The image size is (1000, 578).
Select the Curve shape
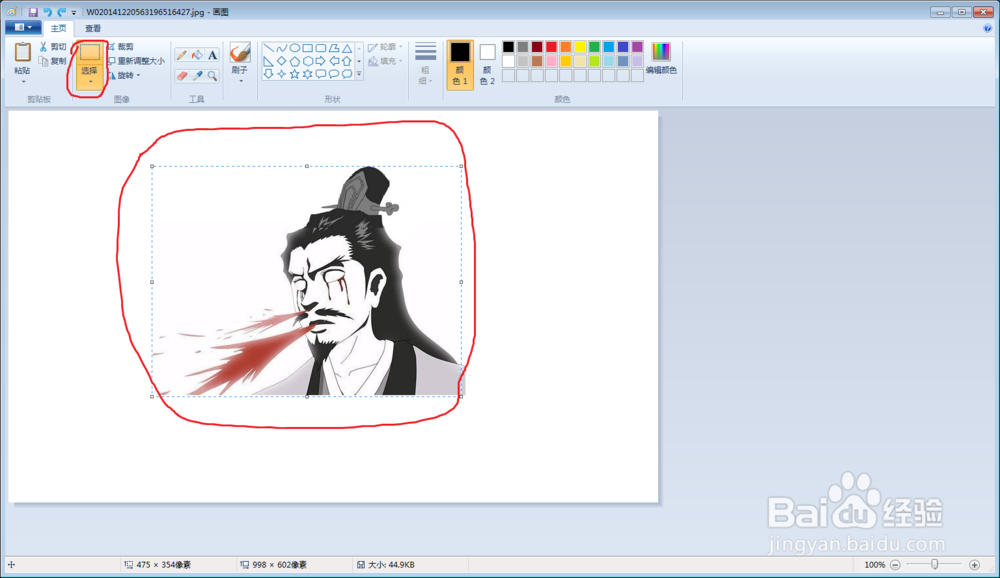pyautogui.click(x=281, y=48)
